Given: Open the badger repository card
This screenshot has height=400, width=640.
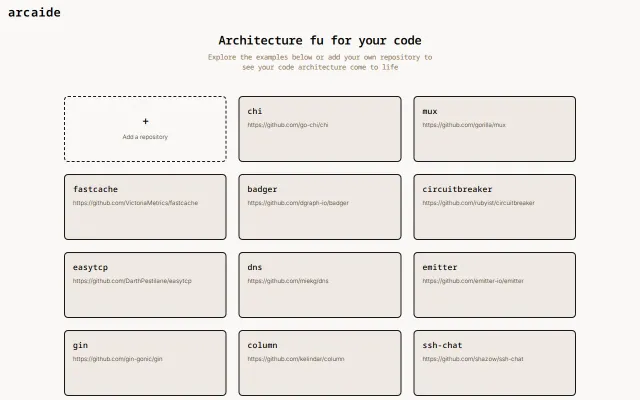Looking at the screenshot, I should click(320, 207).
